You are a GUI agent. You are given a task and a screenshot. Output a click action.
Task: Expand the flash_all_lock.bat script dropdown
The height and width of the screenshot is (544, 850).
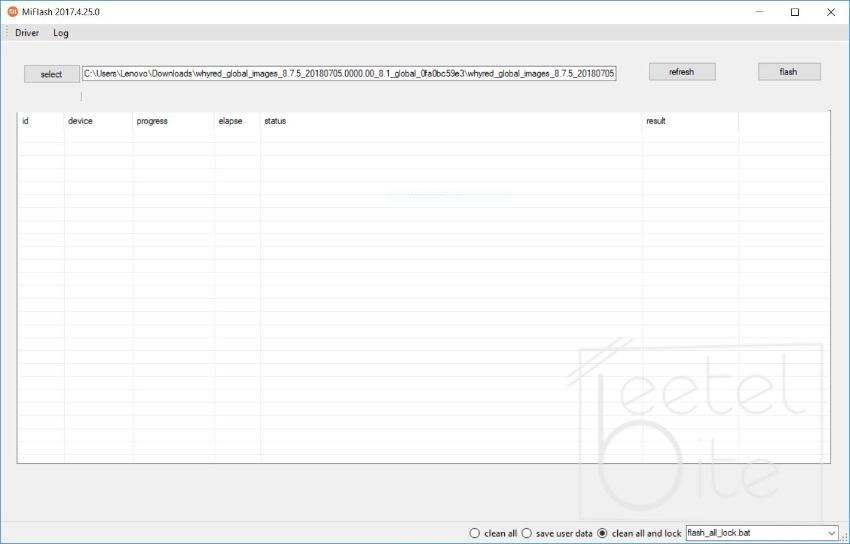[832, 533]
